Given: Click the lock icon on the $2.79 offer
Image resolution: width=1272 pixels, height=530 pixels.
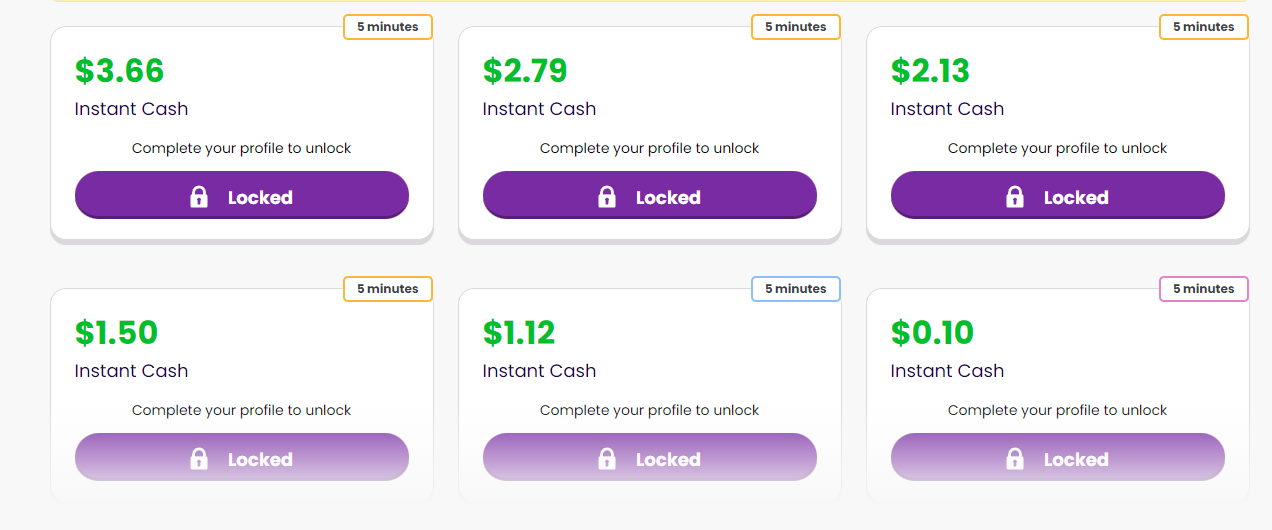Looking at the screenshot, I should pyautogui.click(x=607, y=197).
